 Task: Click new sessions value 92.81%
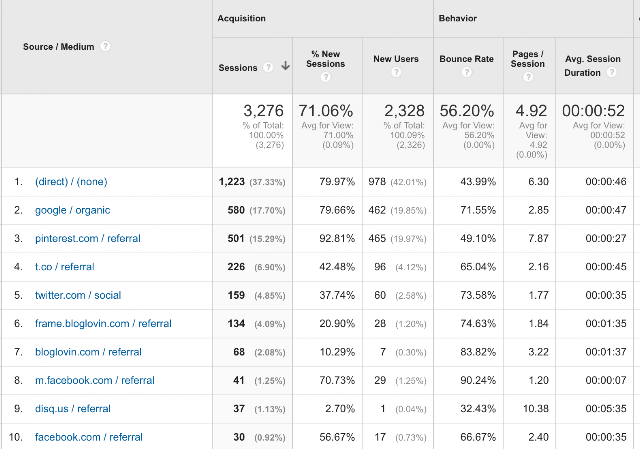tap(337, 238)
